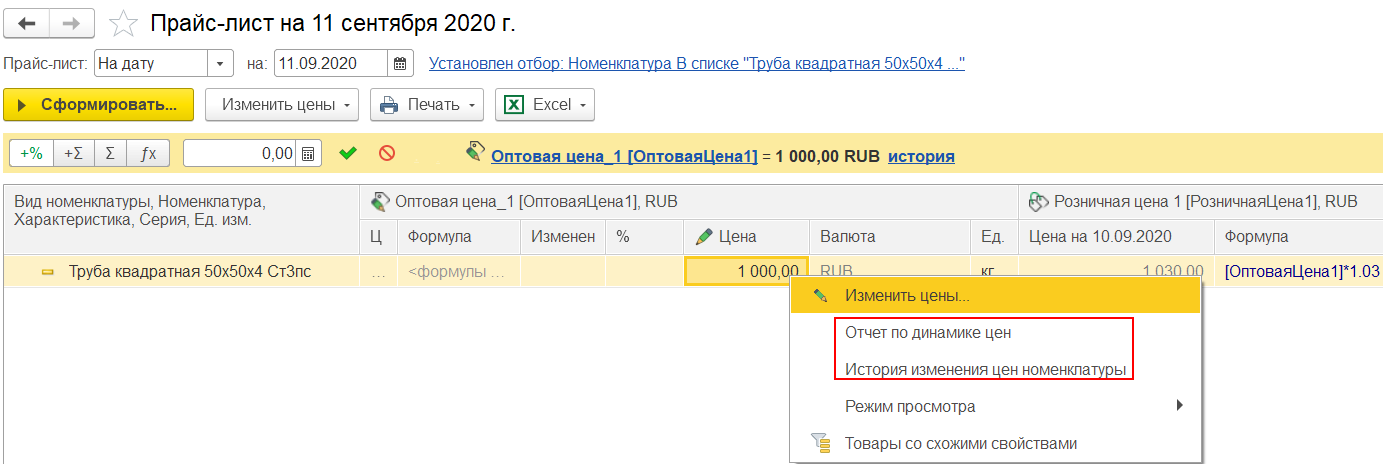Add page to favorites with star icon
Image resolution: width=1383 pixels, height=464 pixels.
[x=122, y=22]
